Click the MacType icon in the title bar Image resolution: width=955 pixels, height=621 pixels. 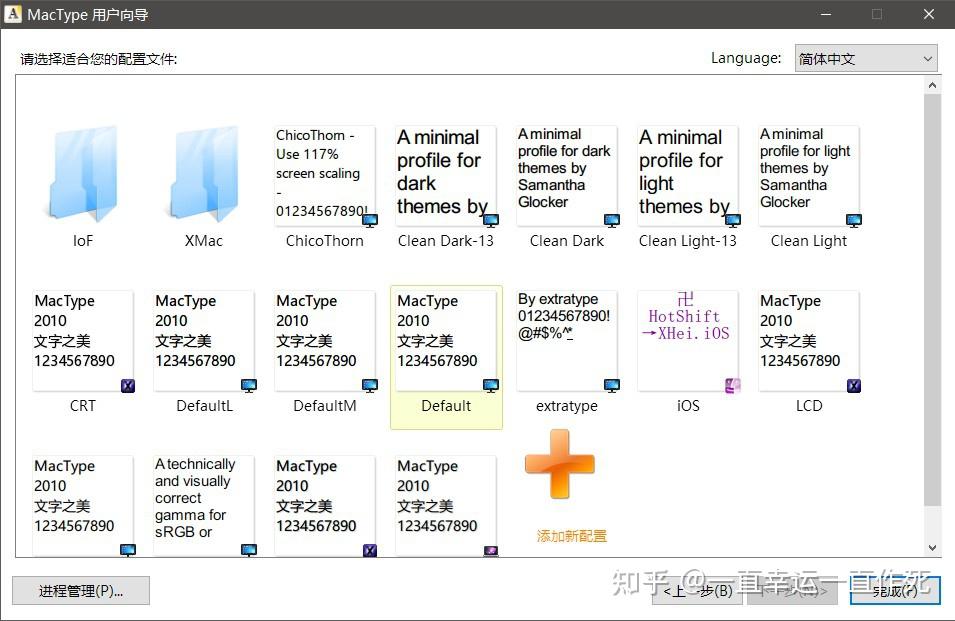(x=13, y=14)
